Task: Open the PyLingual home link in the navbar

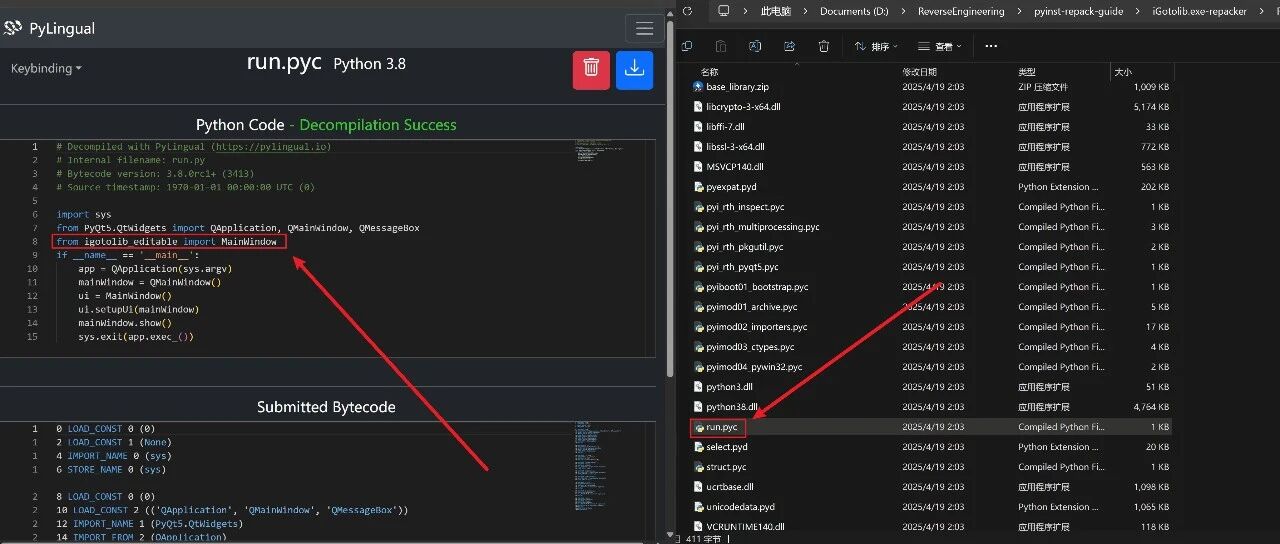Action: click(x=62, y=28)
